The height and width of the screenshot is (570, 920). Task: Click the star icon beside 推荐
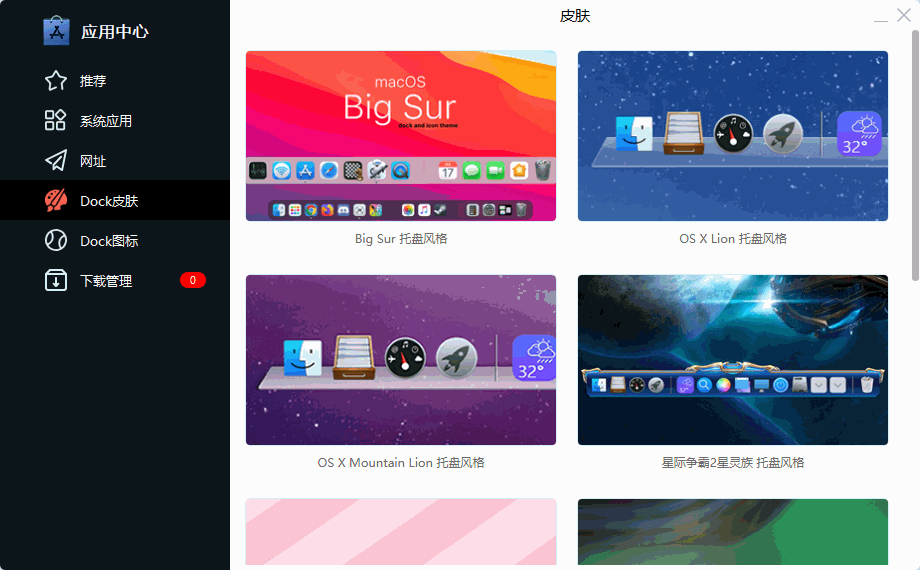click(56, 80)
